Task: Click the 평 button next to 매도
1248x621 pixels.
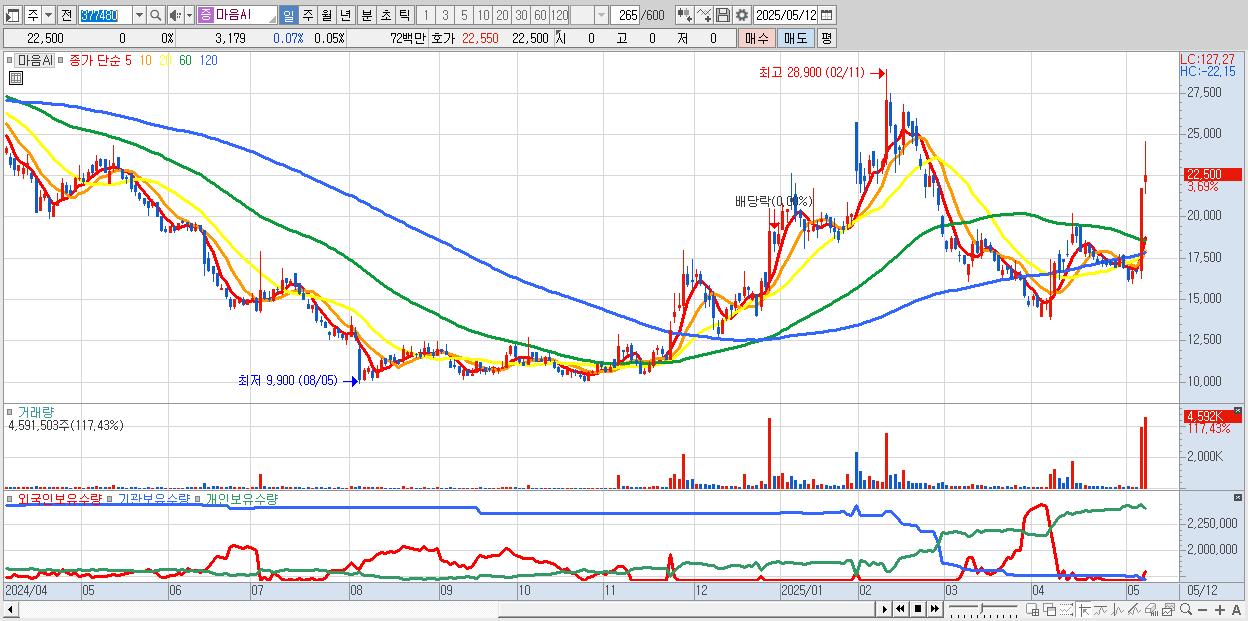Action: pyautogui.click(x=826, y=38)
